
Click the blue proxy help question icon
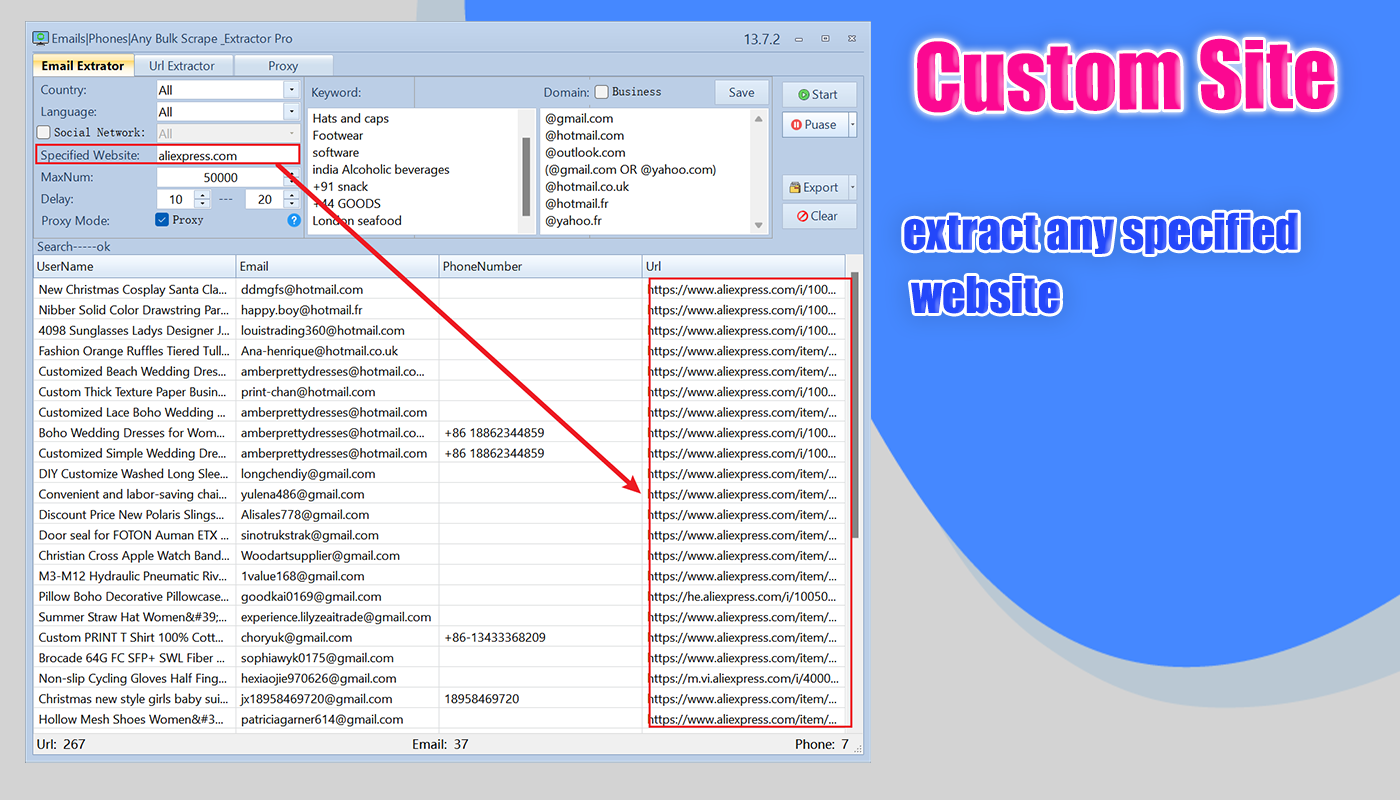[x=294, y=220]
